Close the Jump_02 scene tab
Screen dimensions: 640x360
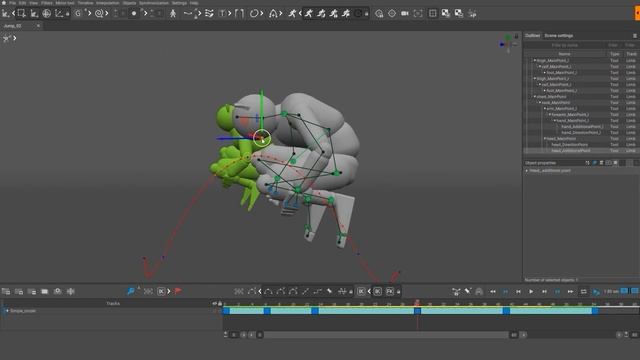click(x=38, y=26)
